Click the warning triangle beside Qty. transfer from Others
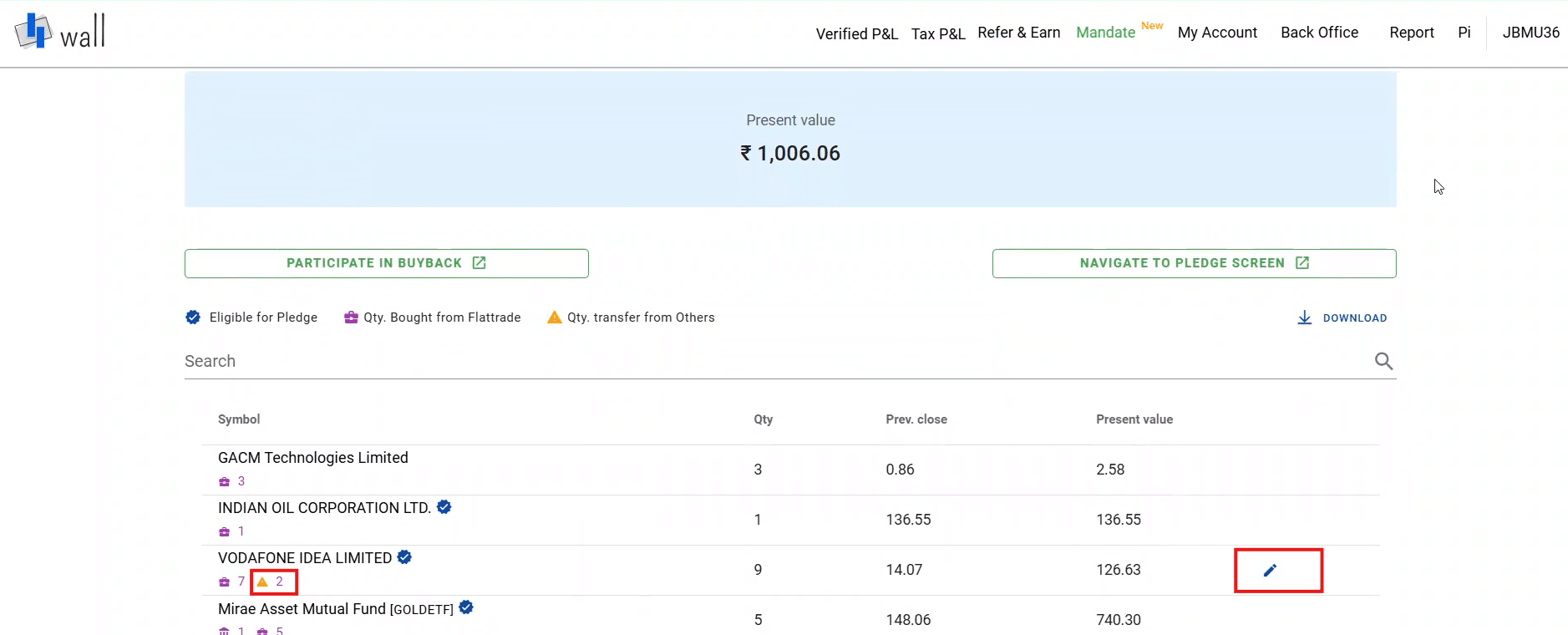 tap(554, 317)
